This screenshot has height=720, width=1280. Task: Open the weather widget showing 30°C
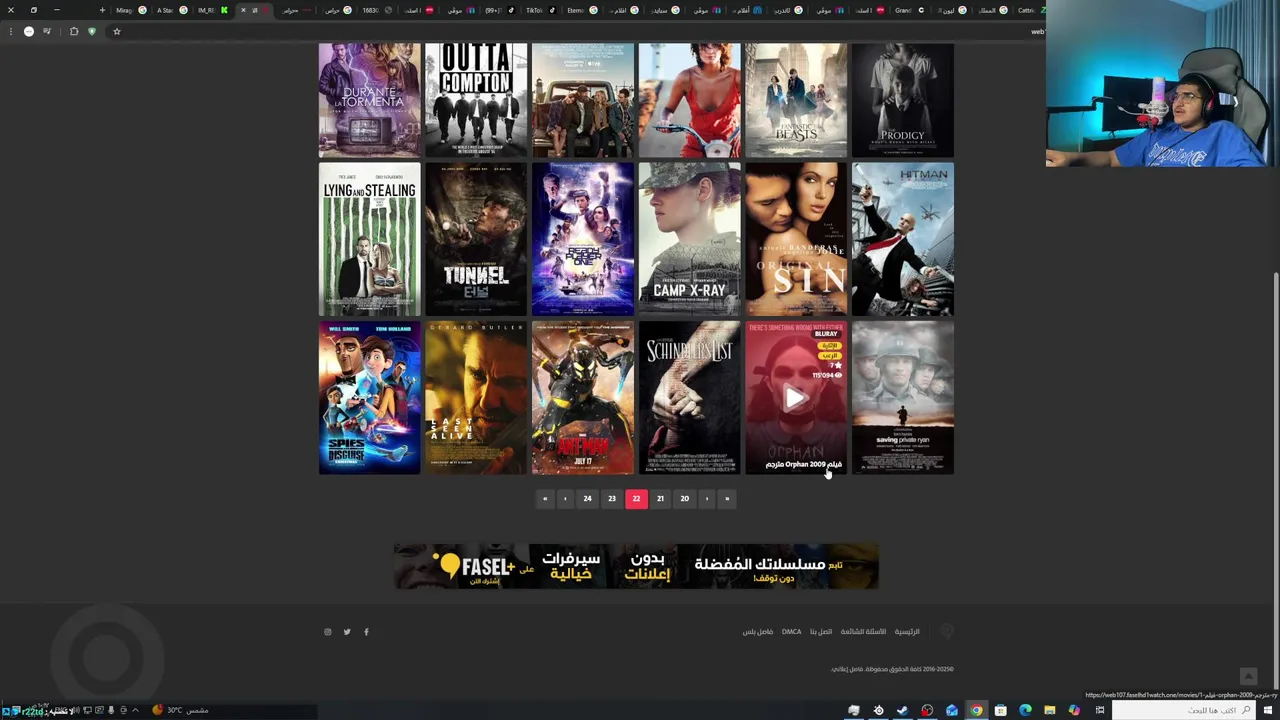click(x=180, y=710)
